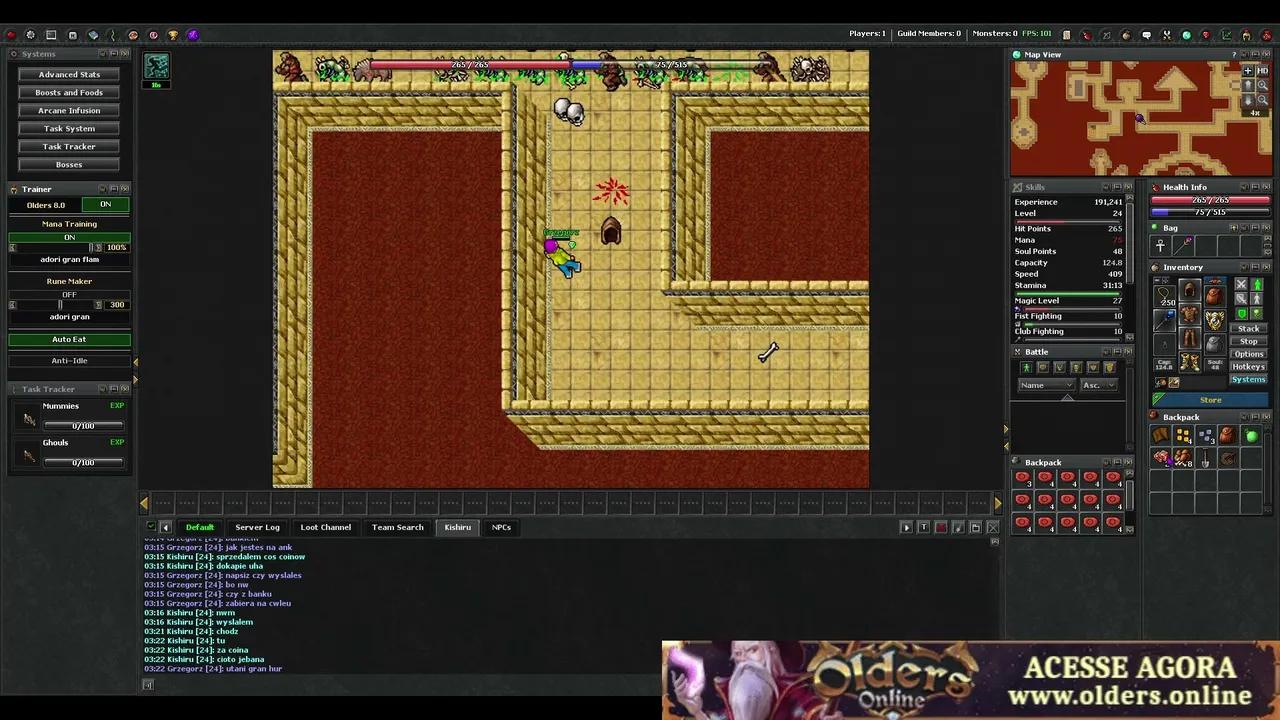Image resolution: width=1280 pixels, height=720 pixels.
Task: Click the helmet icon in top toolbar
Action: (x=1246, y=35)
